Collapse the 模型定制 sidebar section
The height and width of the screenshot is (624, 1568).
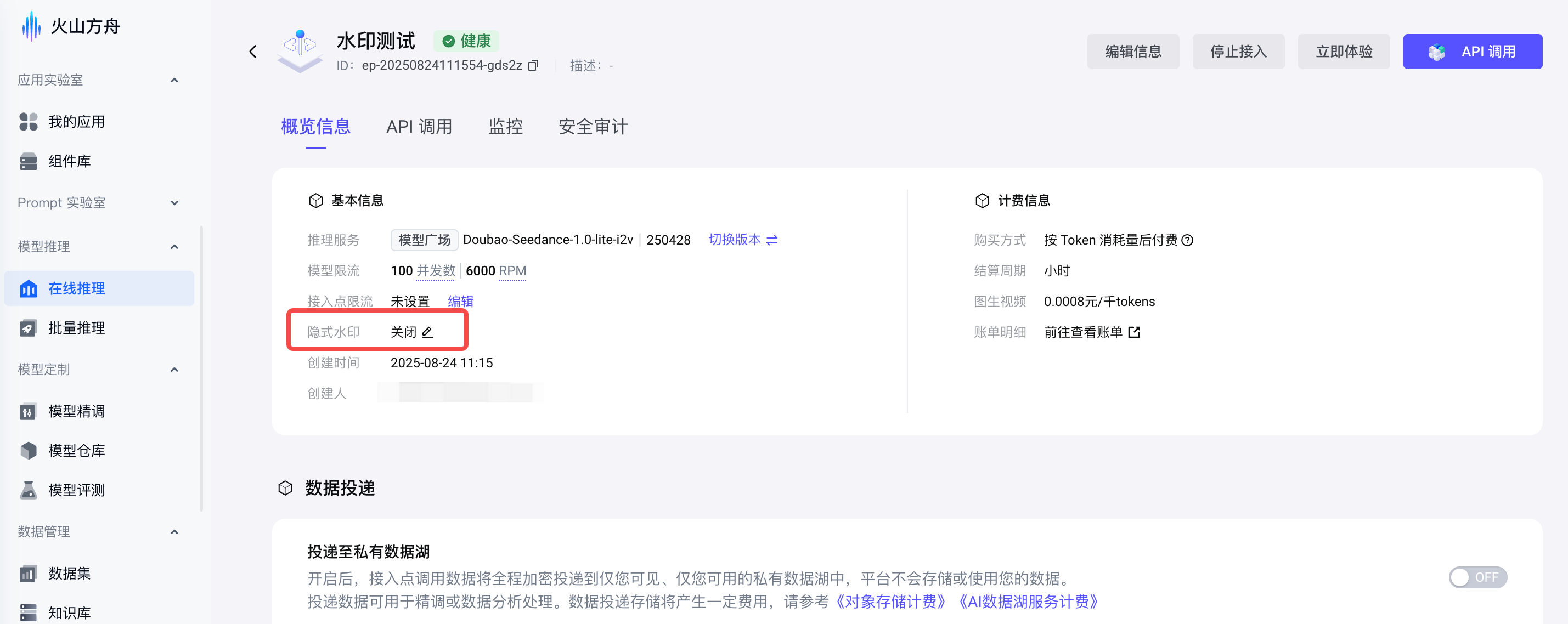[x=174, y=370]
